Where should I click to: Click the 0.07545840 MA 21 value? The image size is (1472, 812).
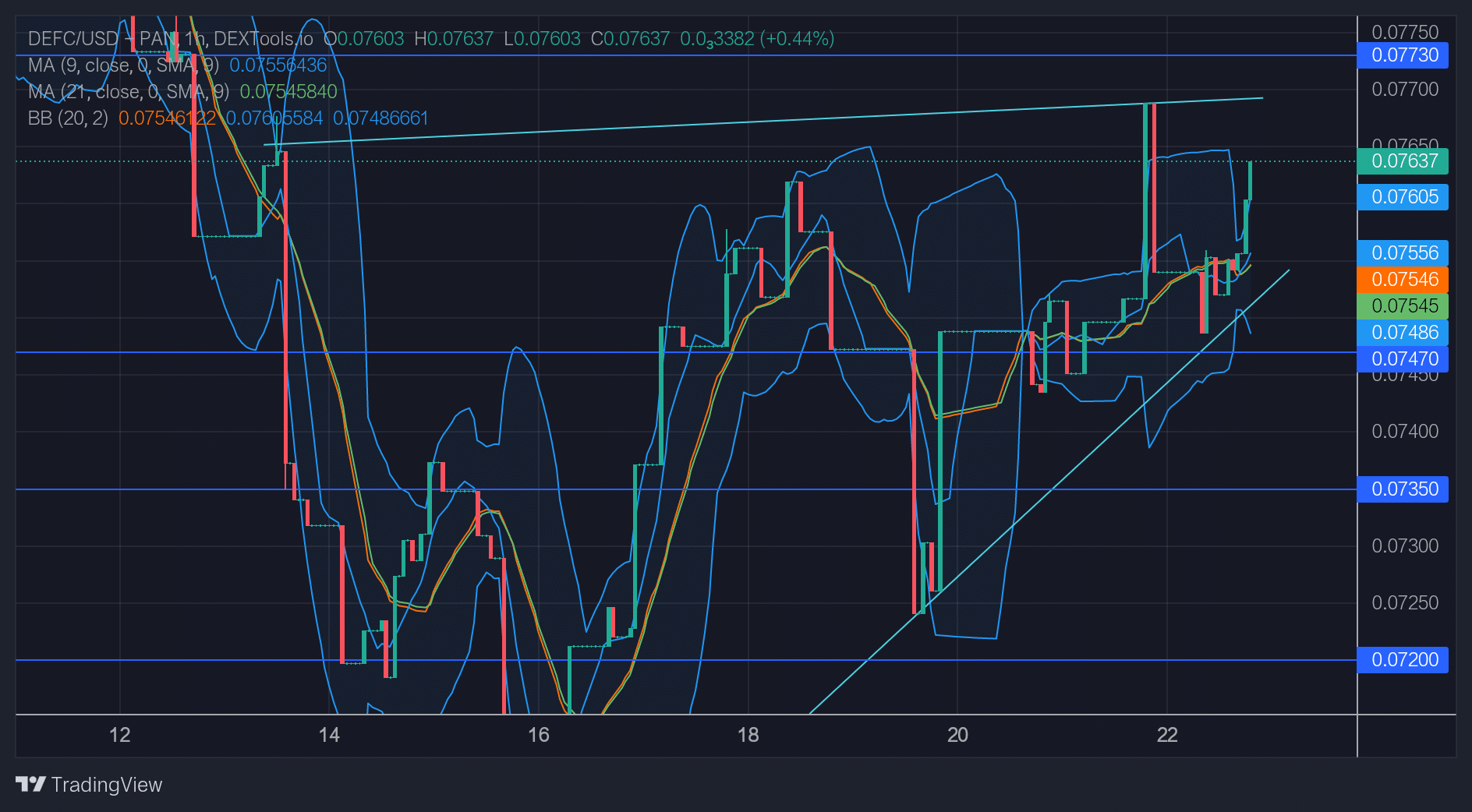[x=288, y=91]
